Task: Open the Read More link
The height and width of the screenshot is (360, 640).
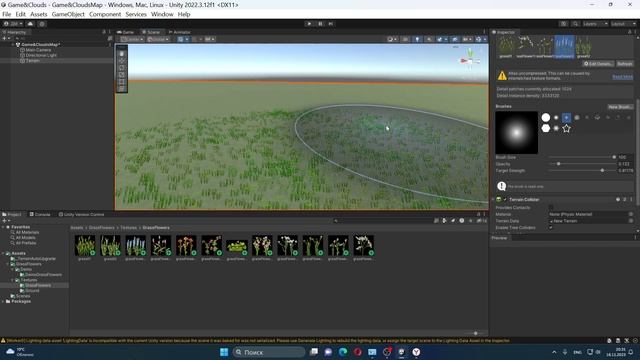Action: point(622,77)
